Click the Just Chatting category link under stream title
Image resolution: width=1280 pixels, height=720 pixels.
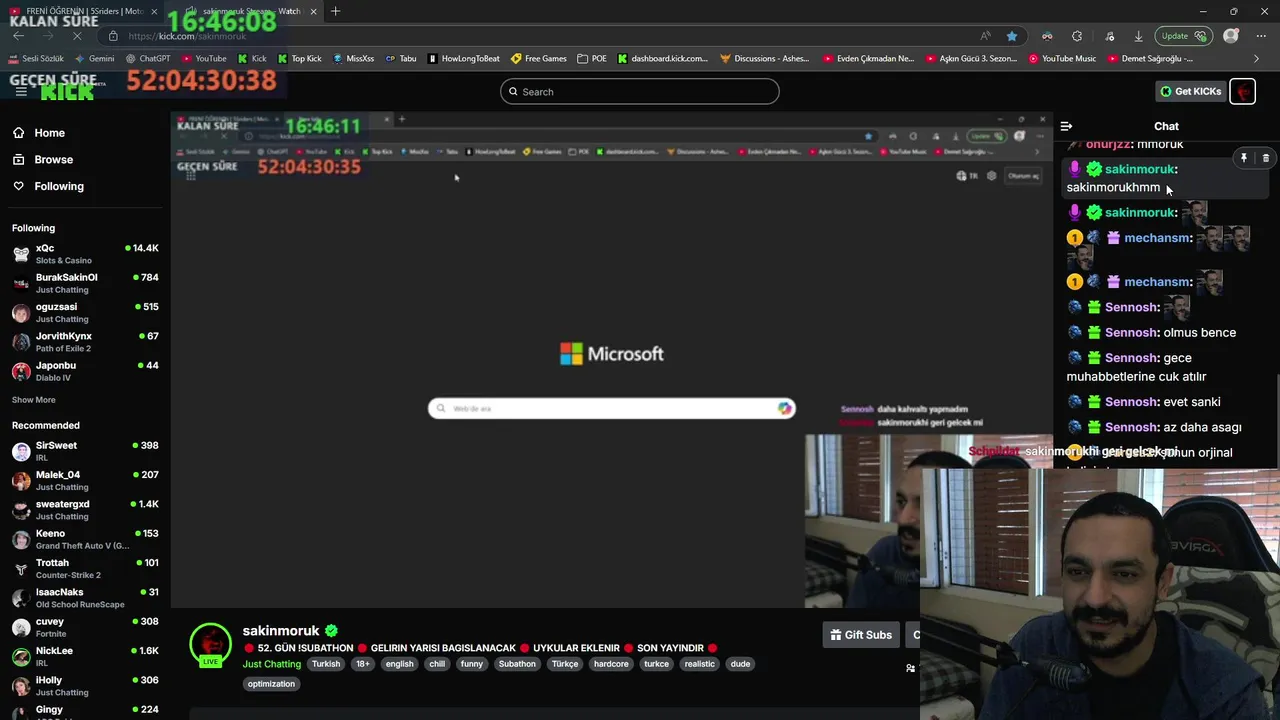click(271, 664)
